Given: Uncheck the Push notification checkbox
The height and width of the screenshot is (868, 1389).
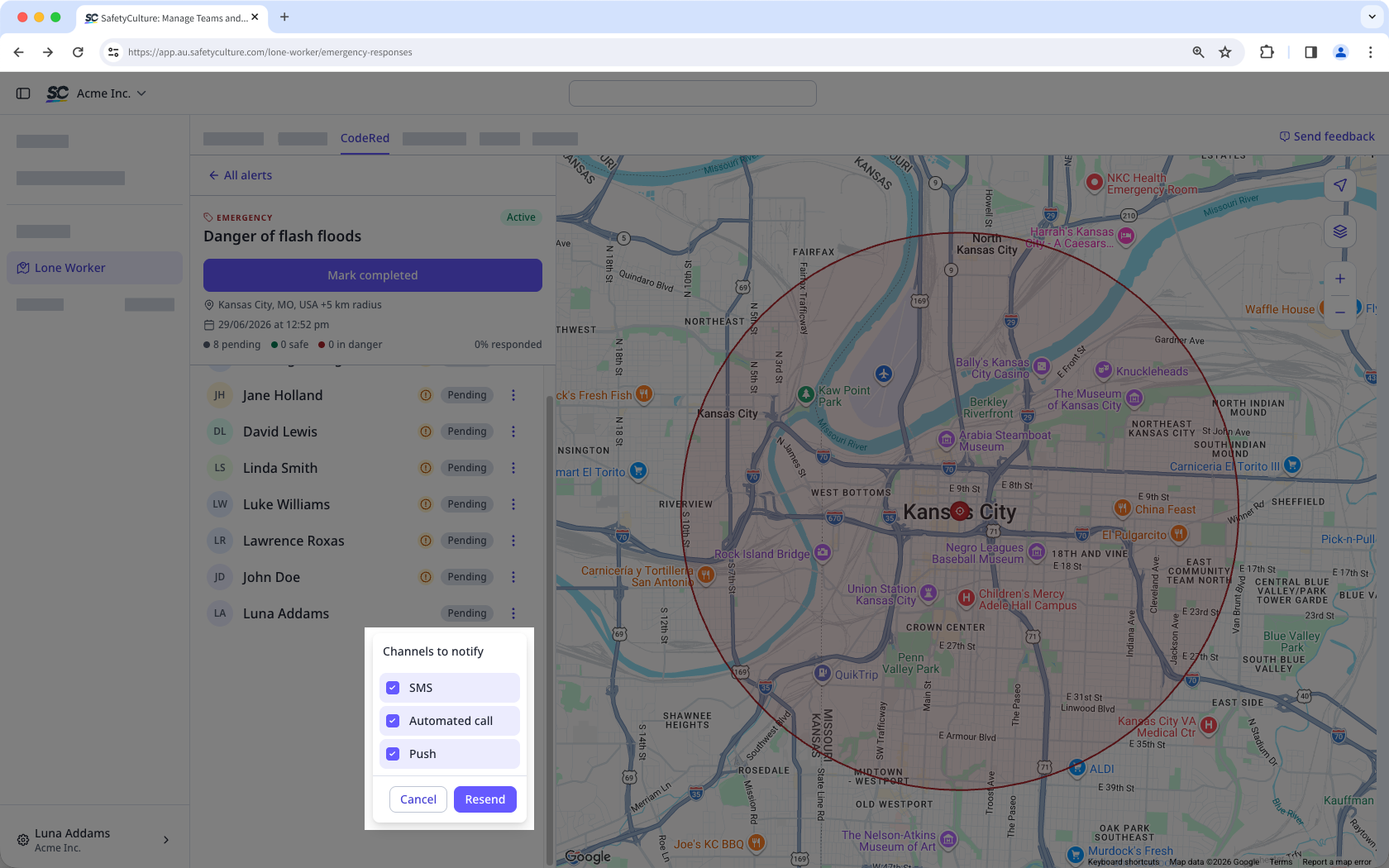Looking at the screenshot, I should pyautogui.click(x=393, y=754).
